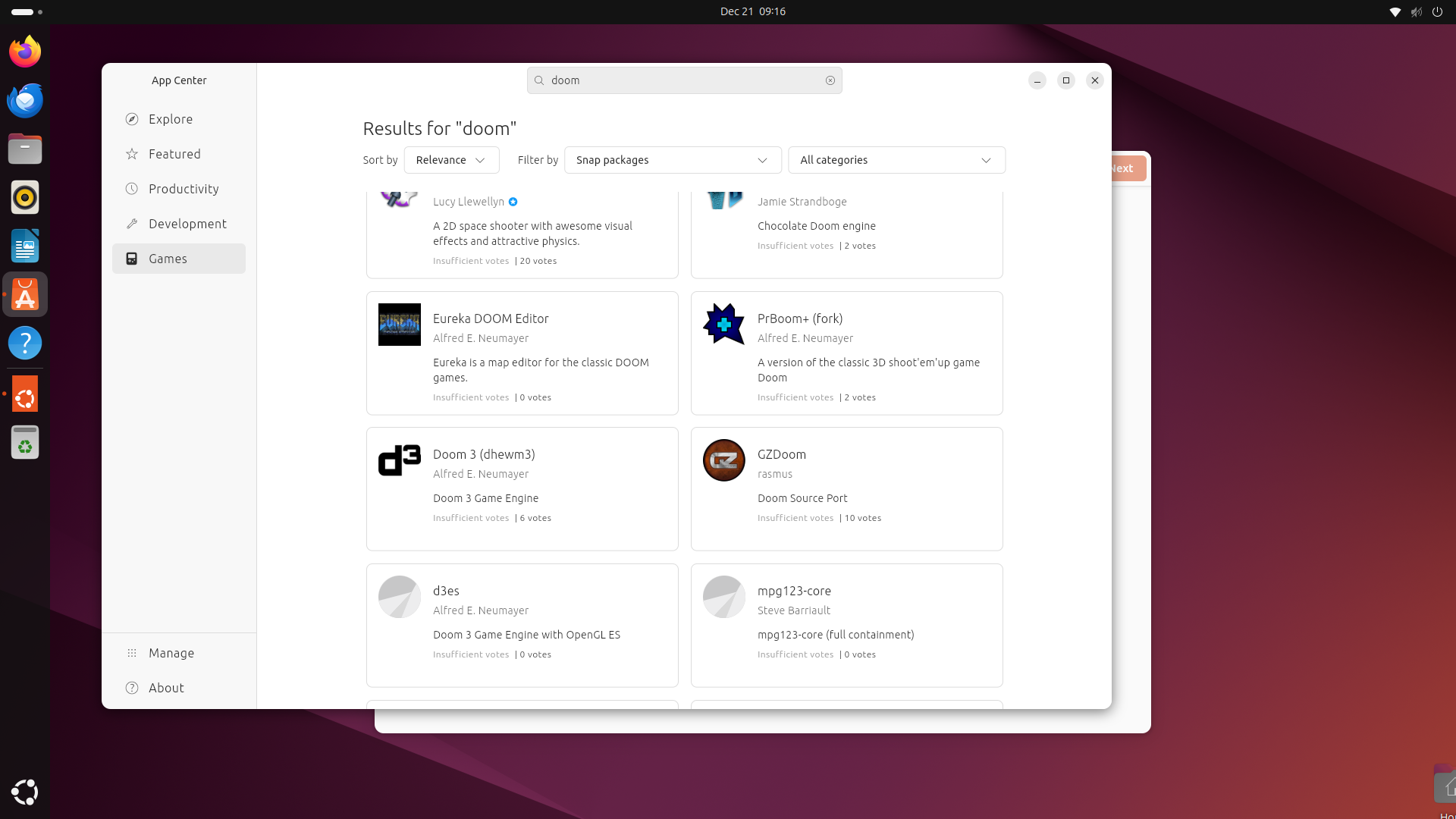Click the Explore compass icon in sidebar
The height and width of the screenshot is (819, 1456).
point(132,119)
